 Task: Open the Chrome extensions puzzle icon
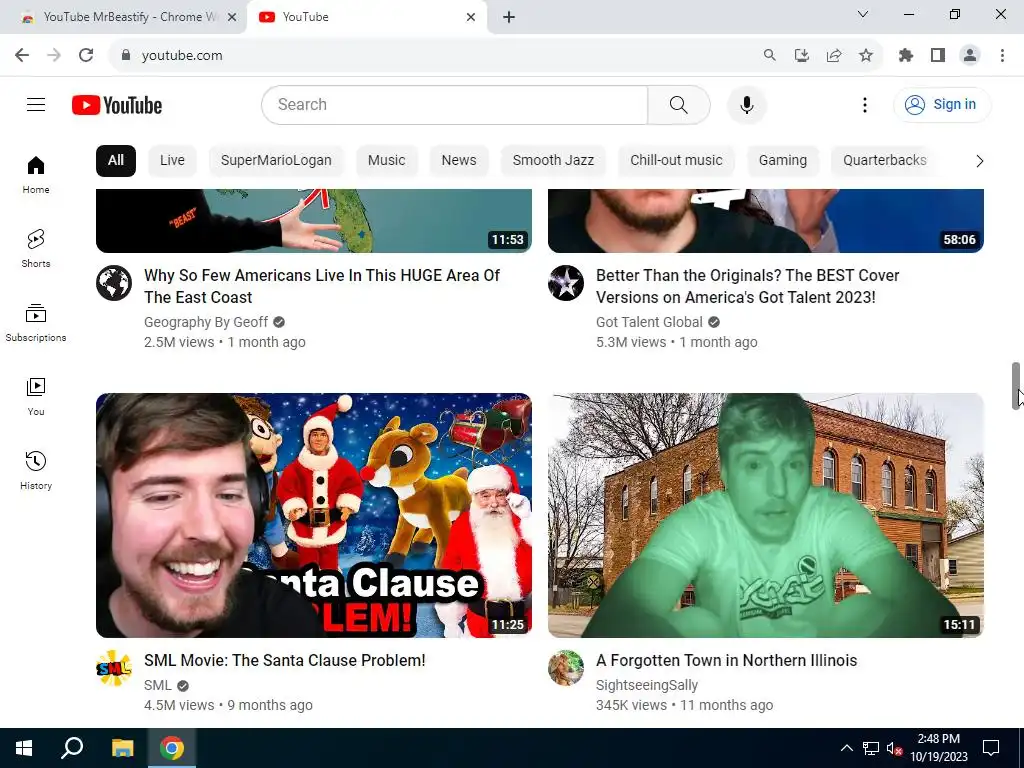pyautogui.click(x=906, y=55)
